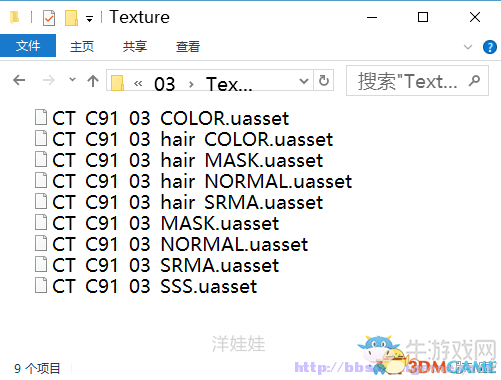This screenshot has height=380, width=501.
Task: Click file icon of hair_COLOR.uasset
Action: coord(41,138)
